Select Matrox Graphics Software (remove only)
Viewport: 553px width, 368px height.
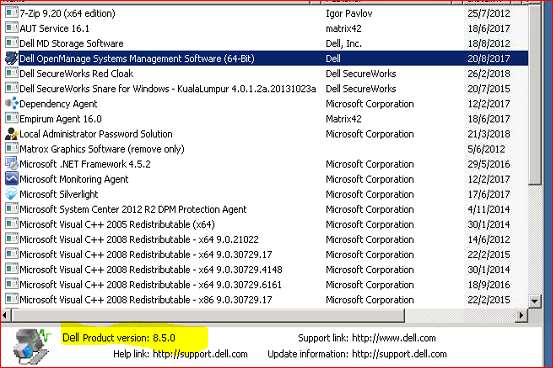pos(102,149)
